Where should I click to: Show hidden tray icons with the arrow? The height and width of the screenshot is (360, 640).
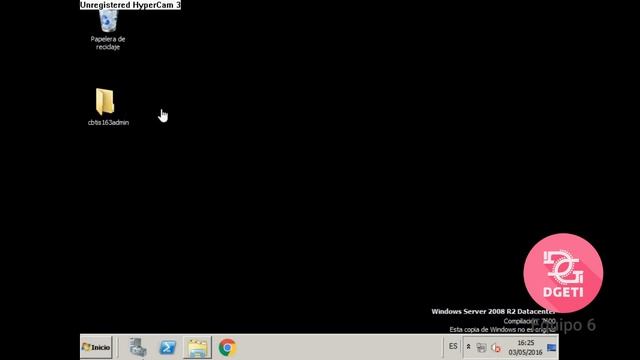[469, 347]
